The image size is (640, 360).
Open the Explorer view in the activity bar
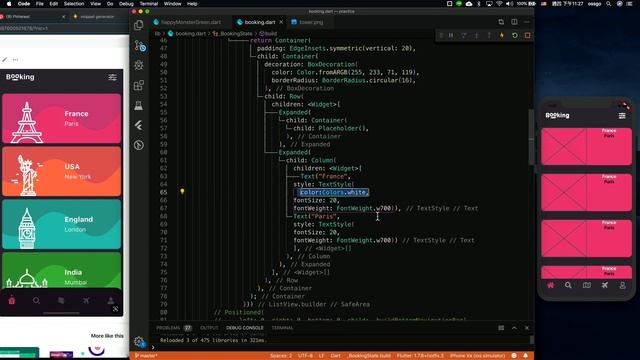pyautogui.click(x=139, y=25)
